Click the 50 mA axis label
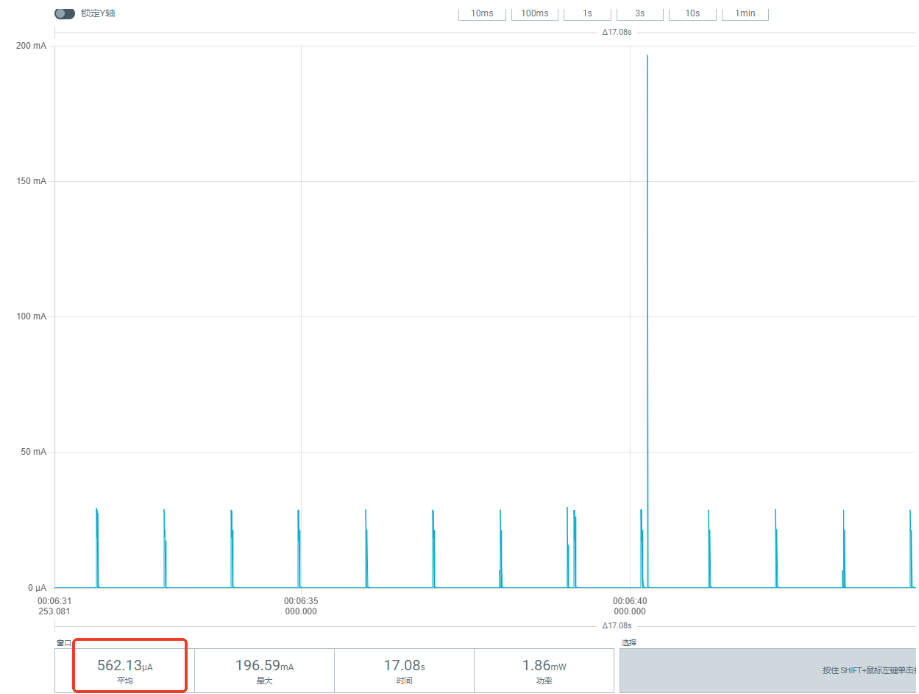The width and height of the screenshot is (919, 694). coord(33,452)
